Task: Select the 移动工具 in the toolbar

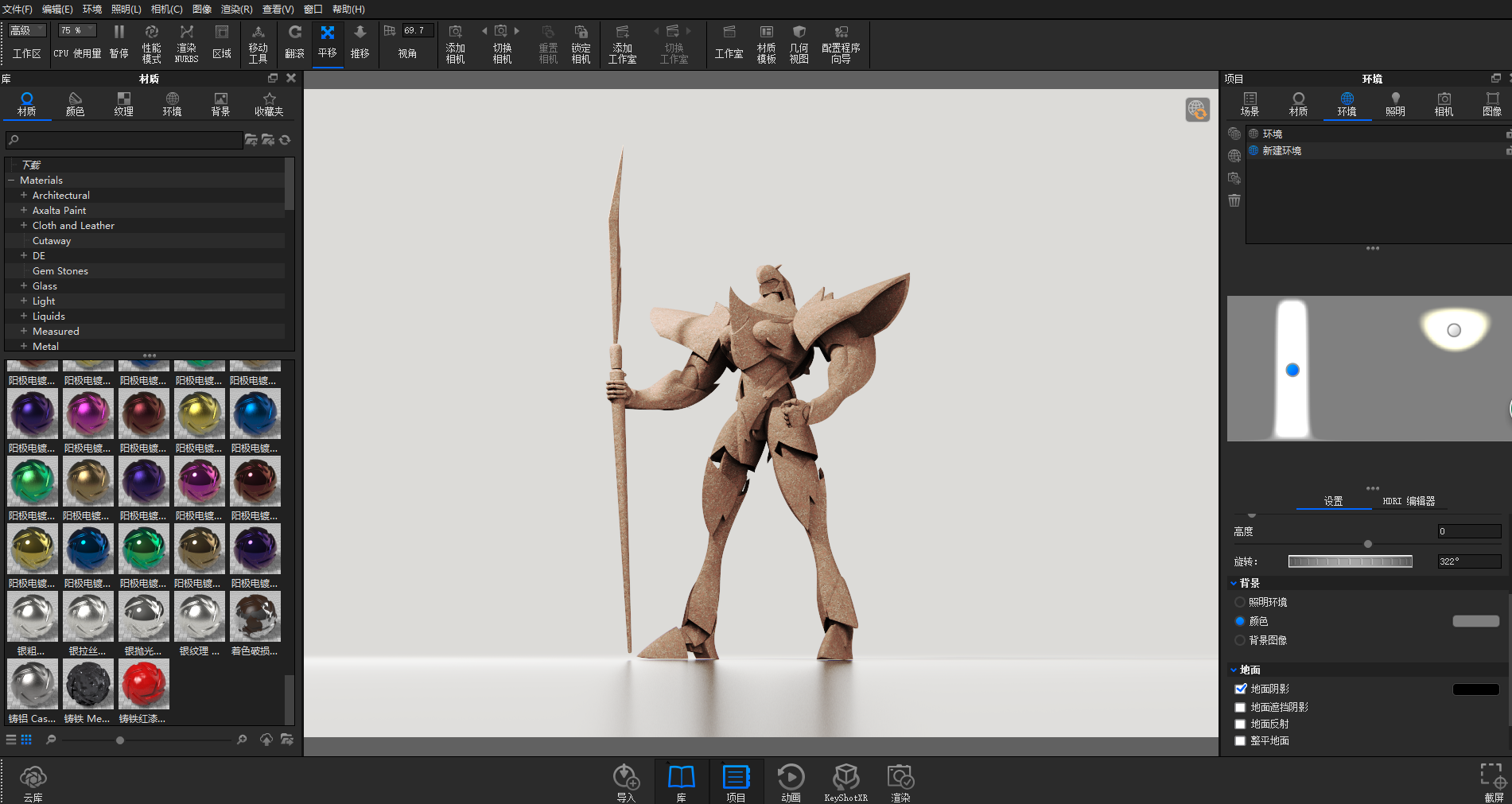Action: 258,45
